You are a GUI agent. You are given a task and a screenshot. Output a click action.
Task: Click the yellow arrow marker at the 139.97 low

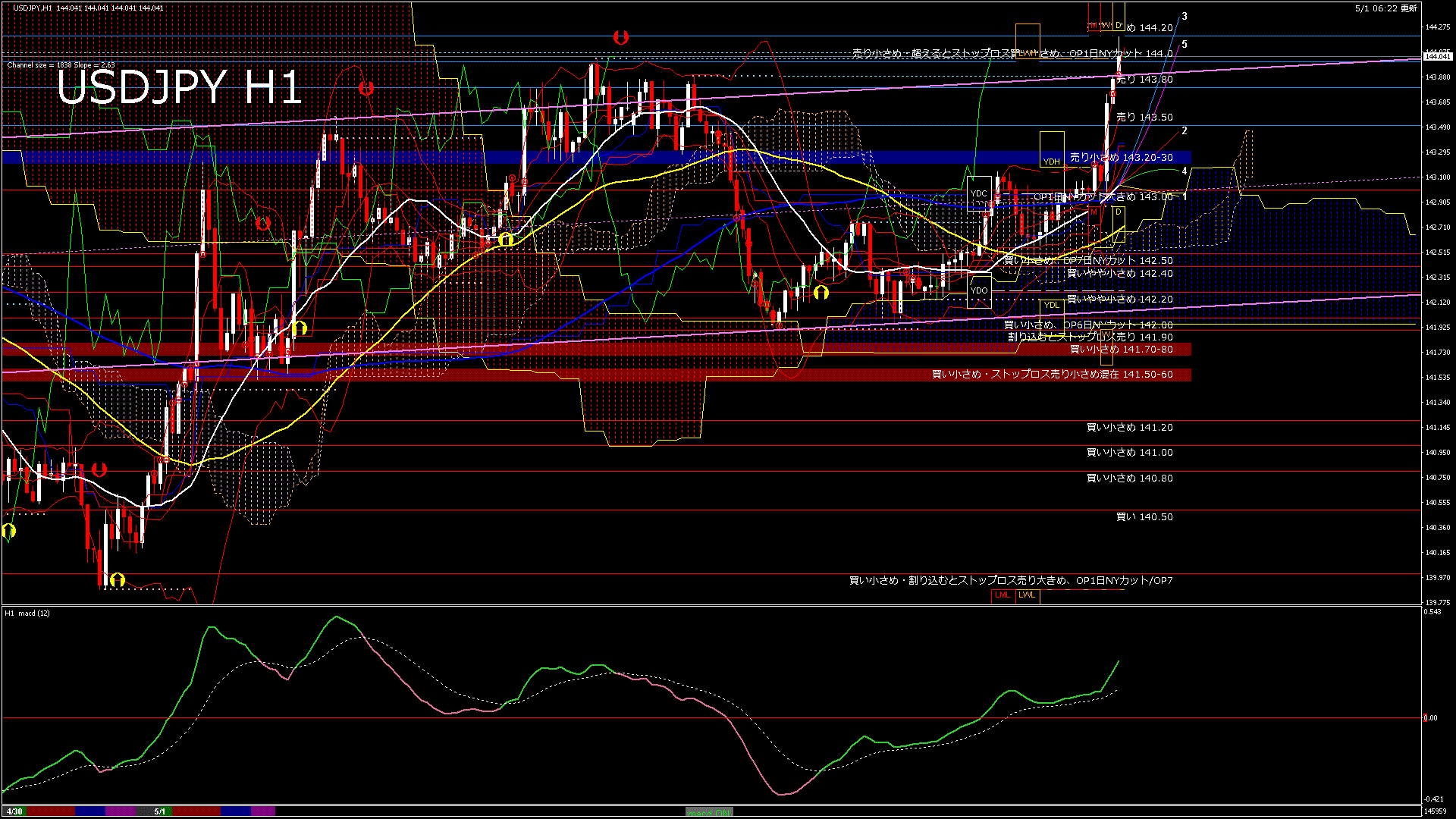point(117,580)
